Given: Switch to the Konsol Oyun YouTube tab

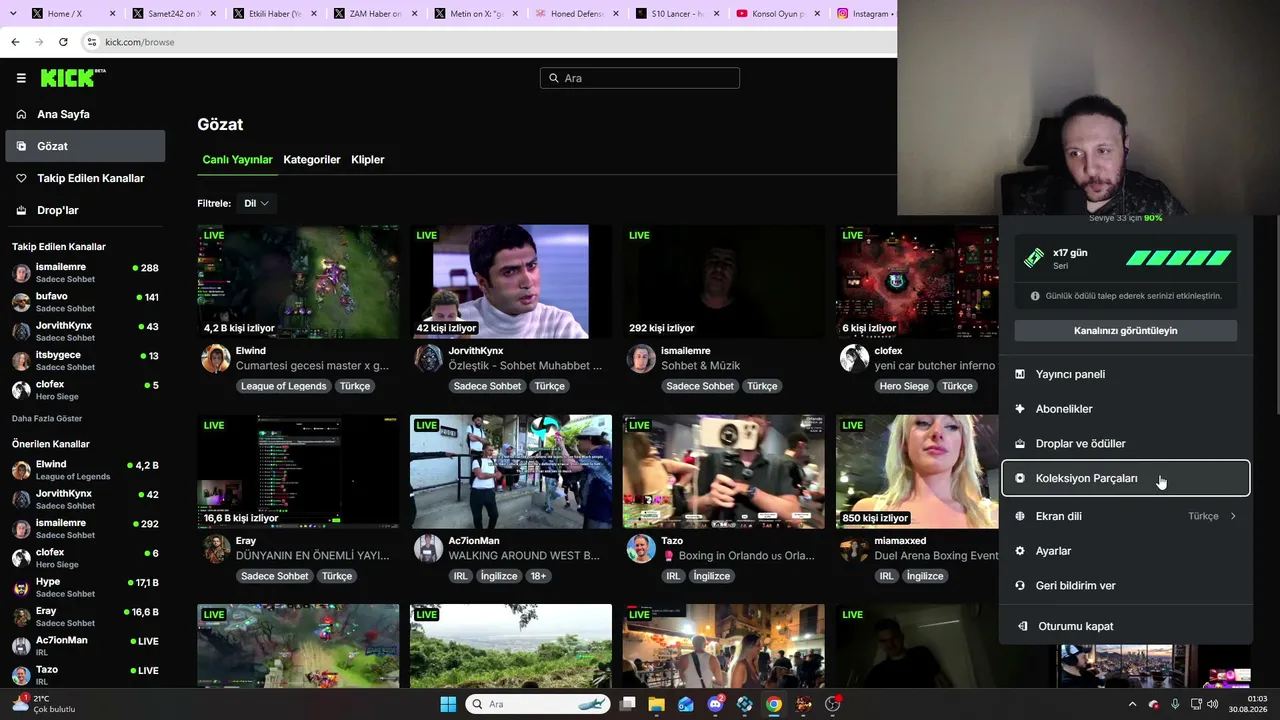Looking at the screenshot, I should point(777,14).
